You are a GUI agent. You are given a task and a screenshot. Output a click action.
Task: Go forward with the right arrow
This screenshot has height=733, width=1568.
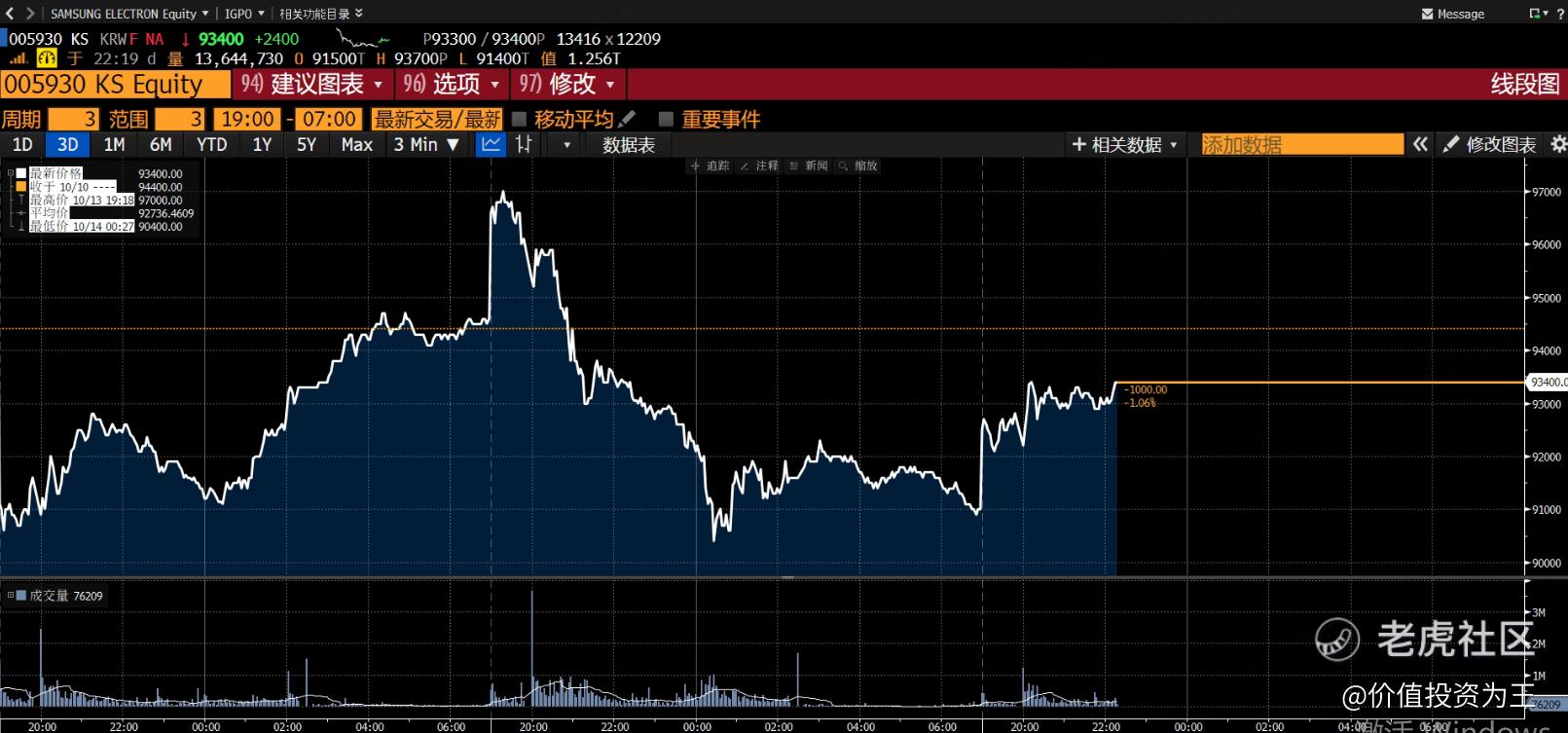[30, 14]
